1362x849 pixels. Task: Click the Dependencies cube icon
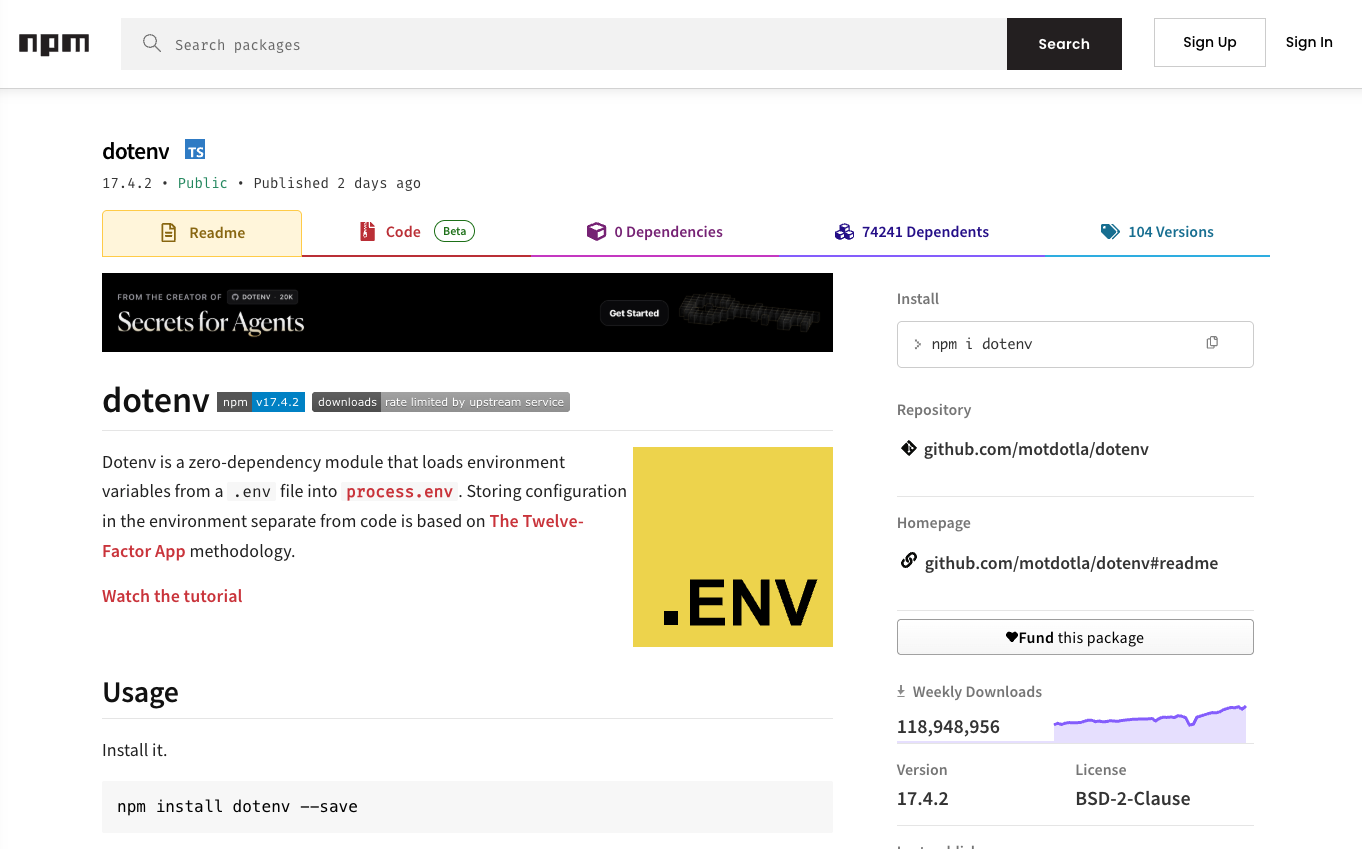(x=596, y=232)
